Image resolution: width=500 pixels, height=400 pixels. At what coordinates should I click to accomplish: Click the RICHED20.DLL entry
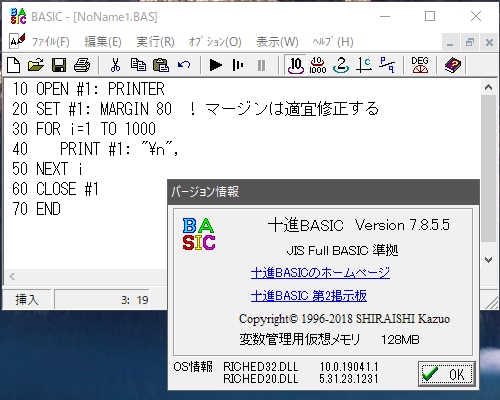pyautogui.click(x=261, y=379)
